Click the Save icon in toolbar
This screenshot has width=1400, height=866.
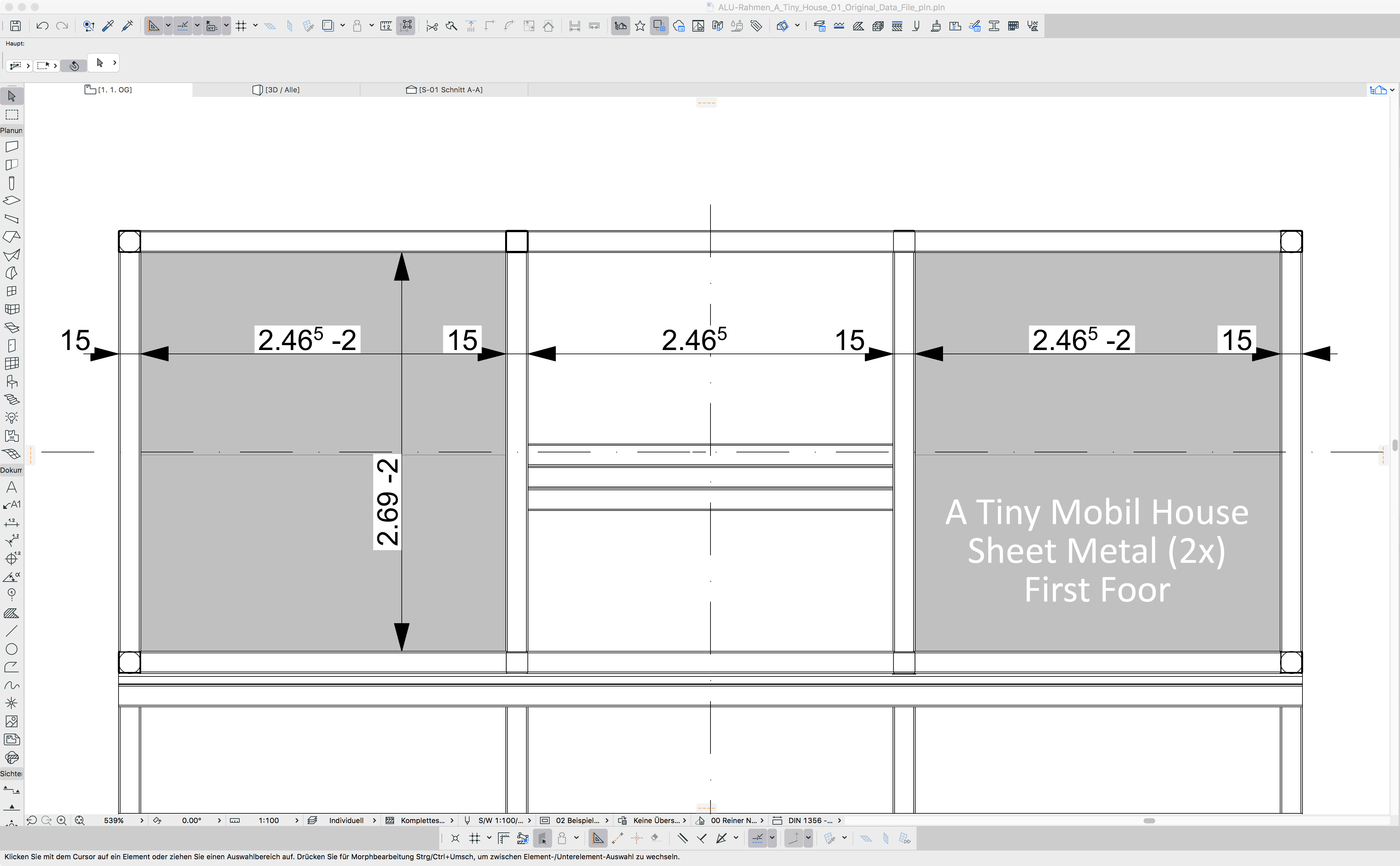[16, 26]
